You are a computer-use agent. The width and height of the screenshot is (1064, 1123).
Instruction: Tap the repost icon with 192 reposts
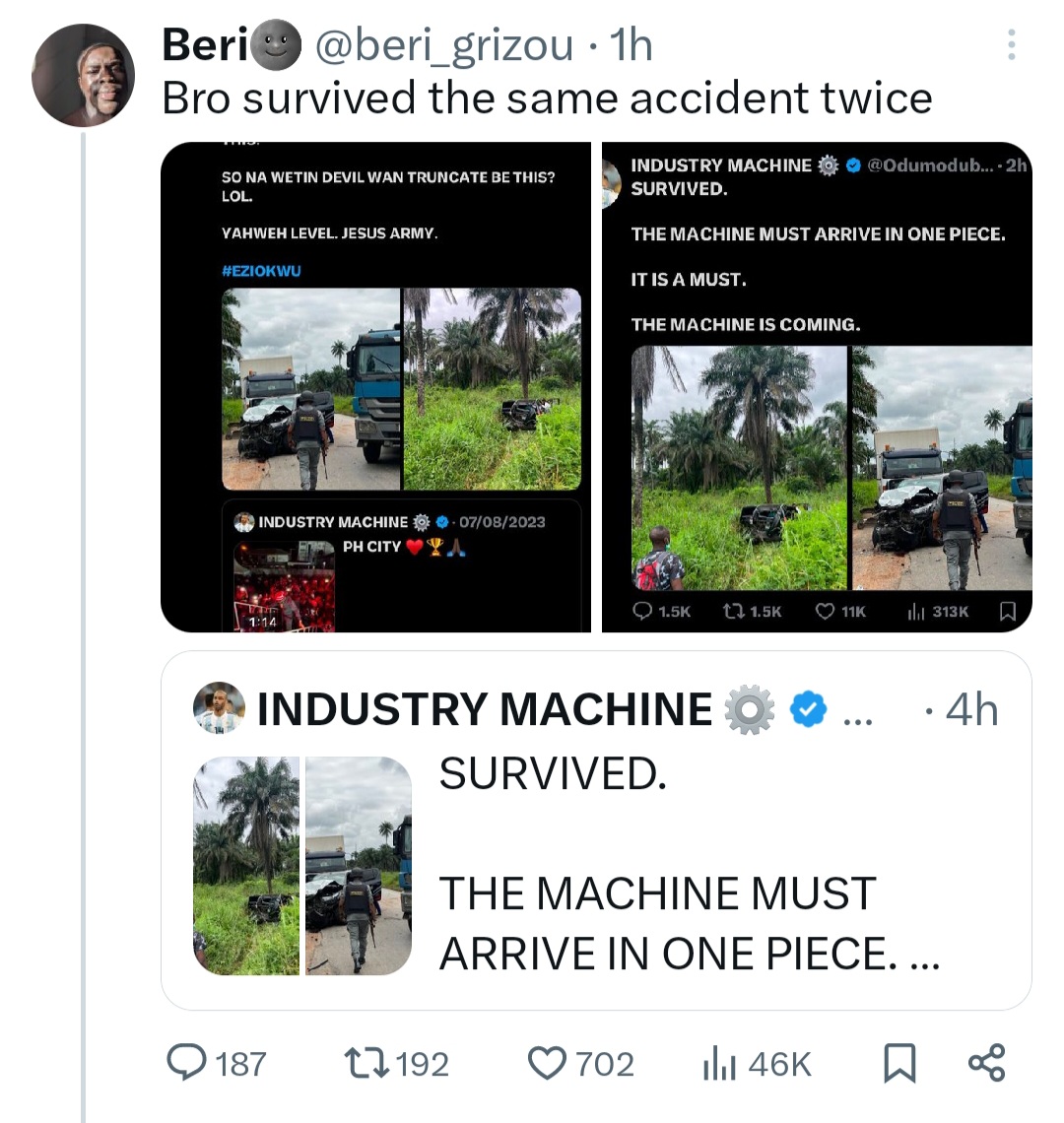point(366,1063)
